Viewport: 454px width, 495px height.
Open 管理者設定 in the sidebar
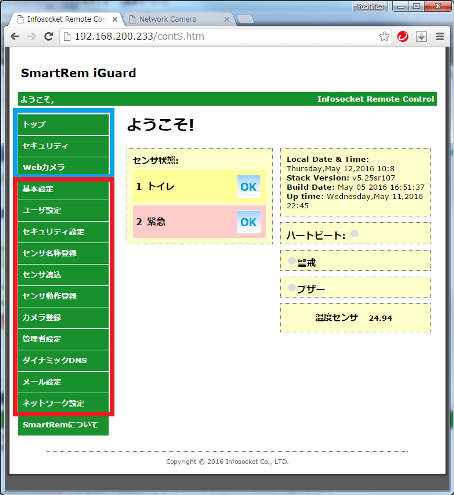tap(63, 339)
